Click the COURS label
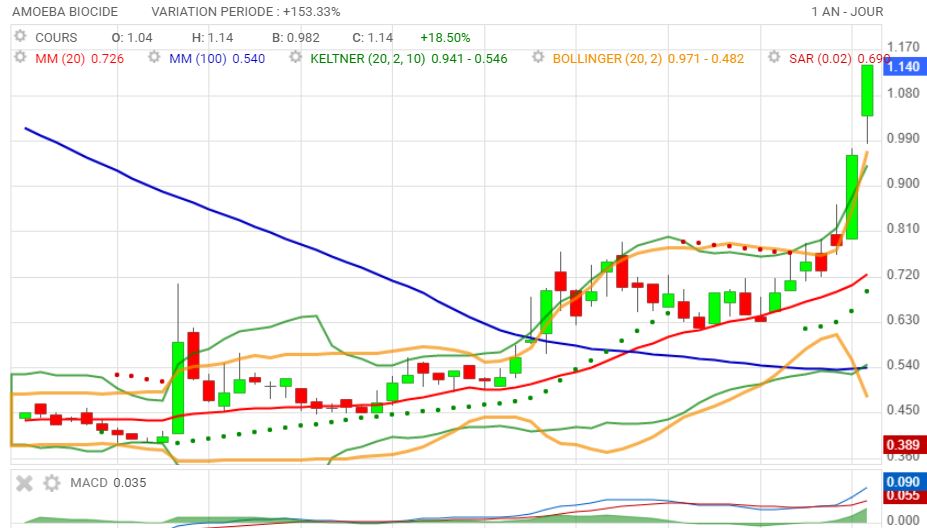Viewport: 927px width, 528px height. pyautogui.click(x=56, y=38)
